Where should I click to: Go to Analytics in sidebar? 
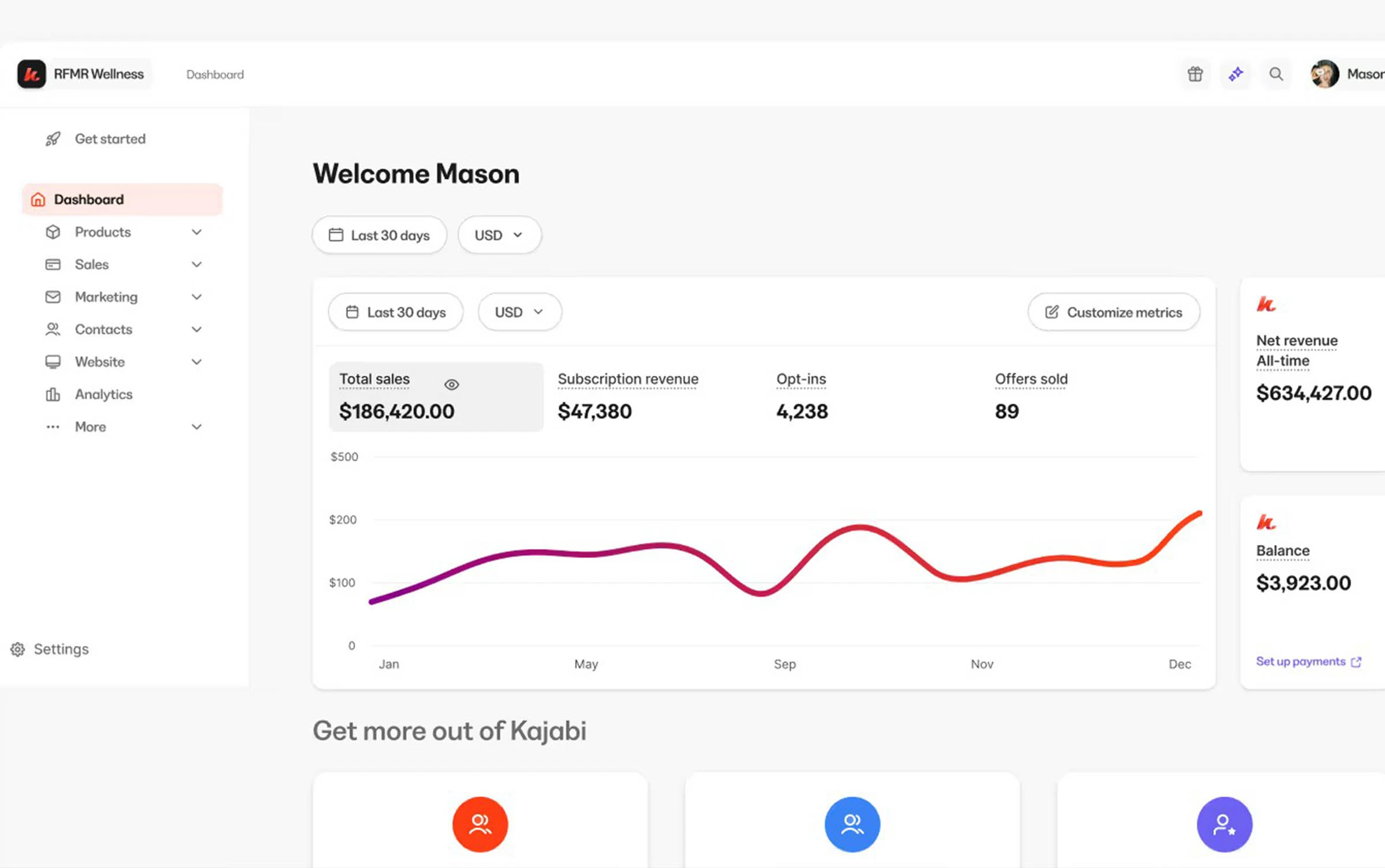coord(104,394)
